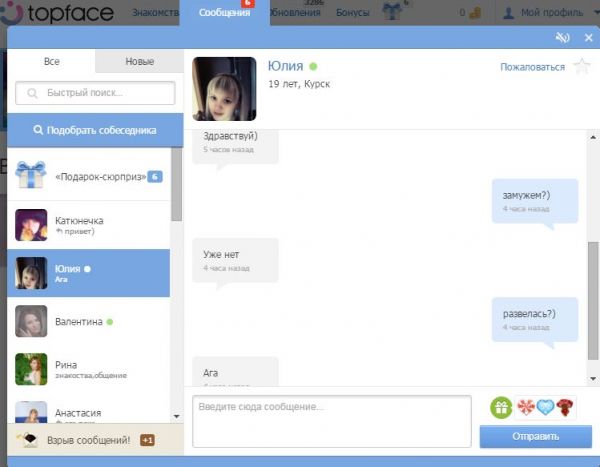Mute message sounds with the speaker icon
600x467 pixels.
point(564,38)
